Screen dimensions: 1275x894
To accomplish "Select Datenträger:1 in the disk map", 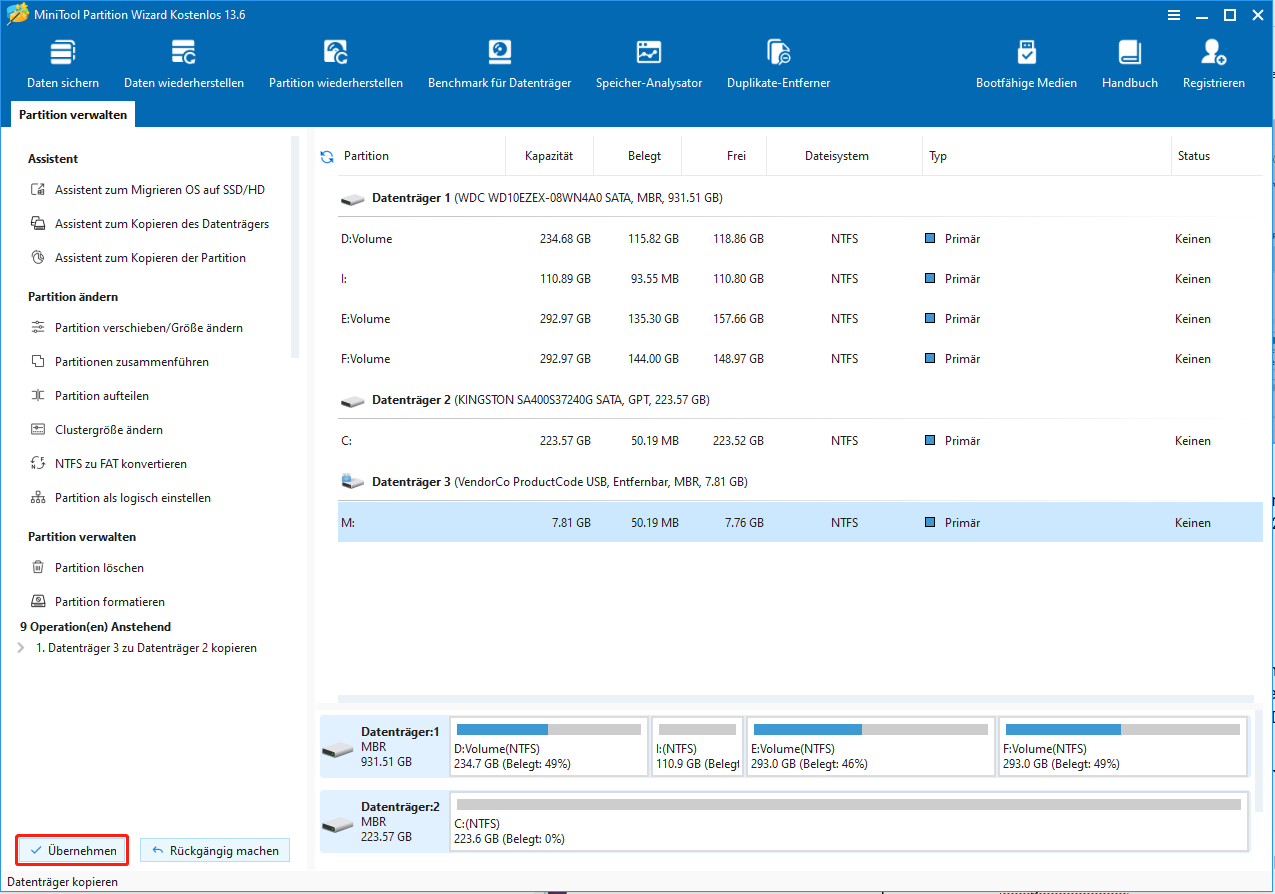I will click(384, 746).
